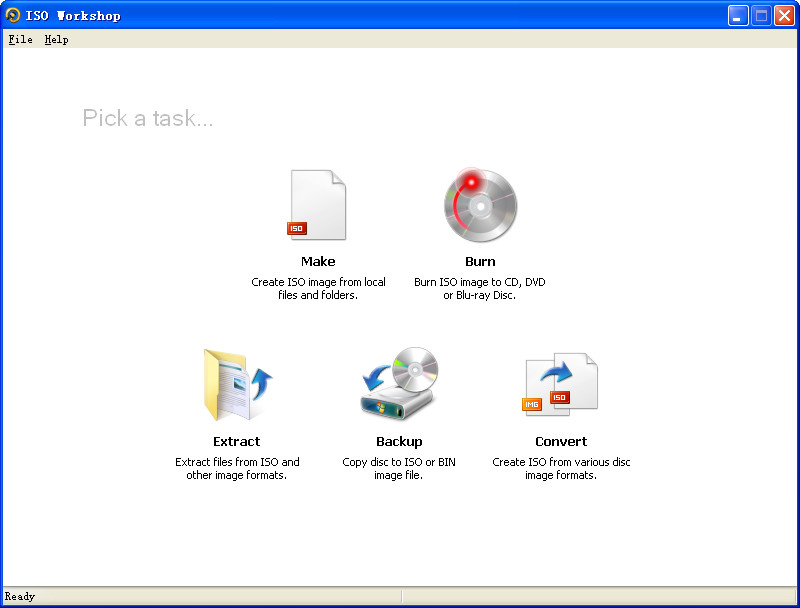Minimize the ISO Workshop window
Viewport: 800px width, 608px height.
tap(738, 16)
